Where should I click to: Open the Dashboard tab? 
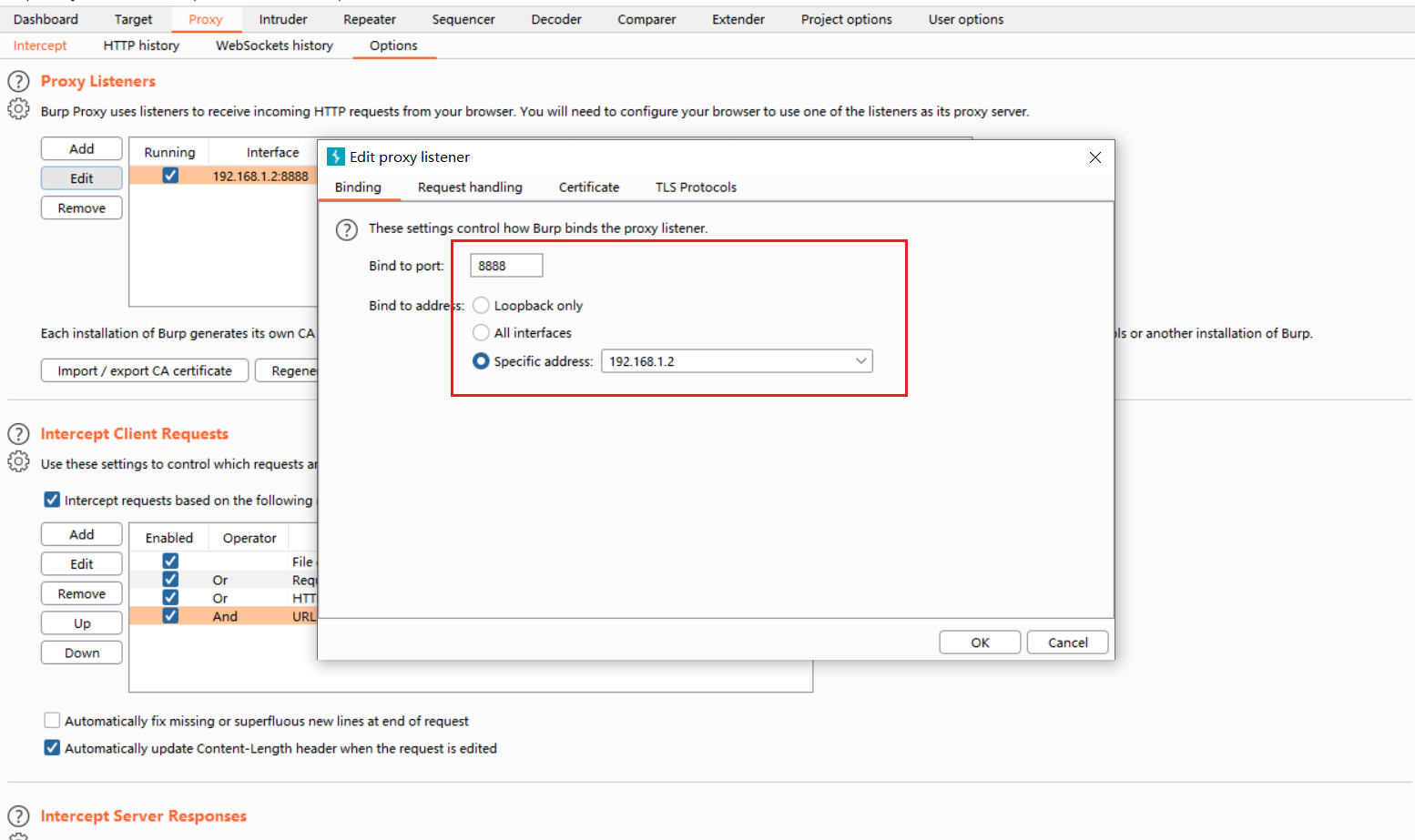click(x=46, y=19)
